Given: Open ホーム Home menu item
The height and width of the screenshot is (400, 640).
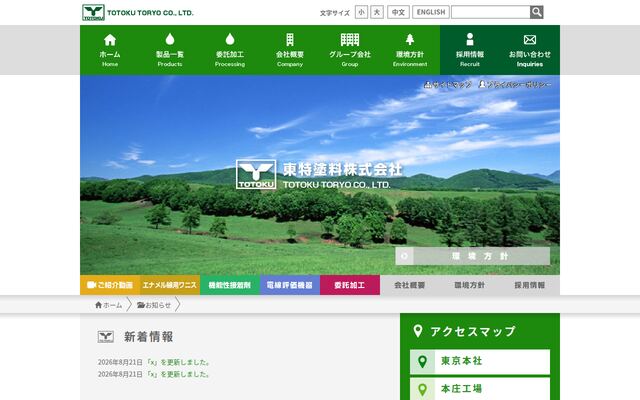Looking at the screenshot, I should [x=110, y=50].
